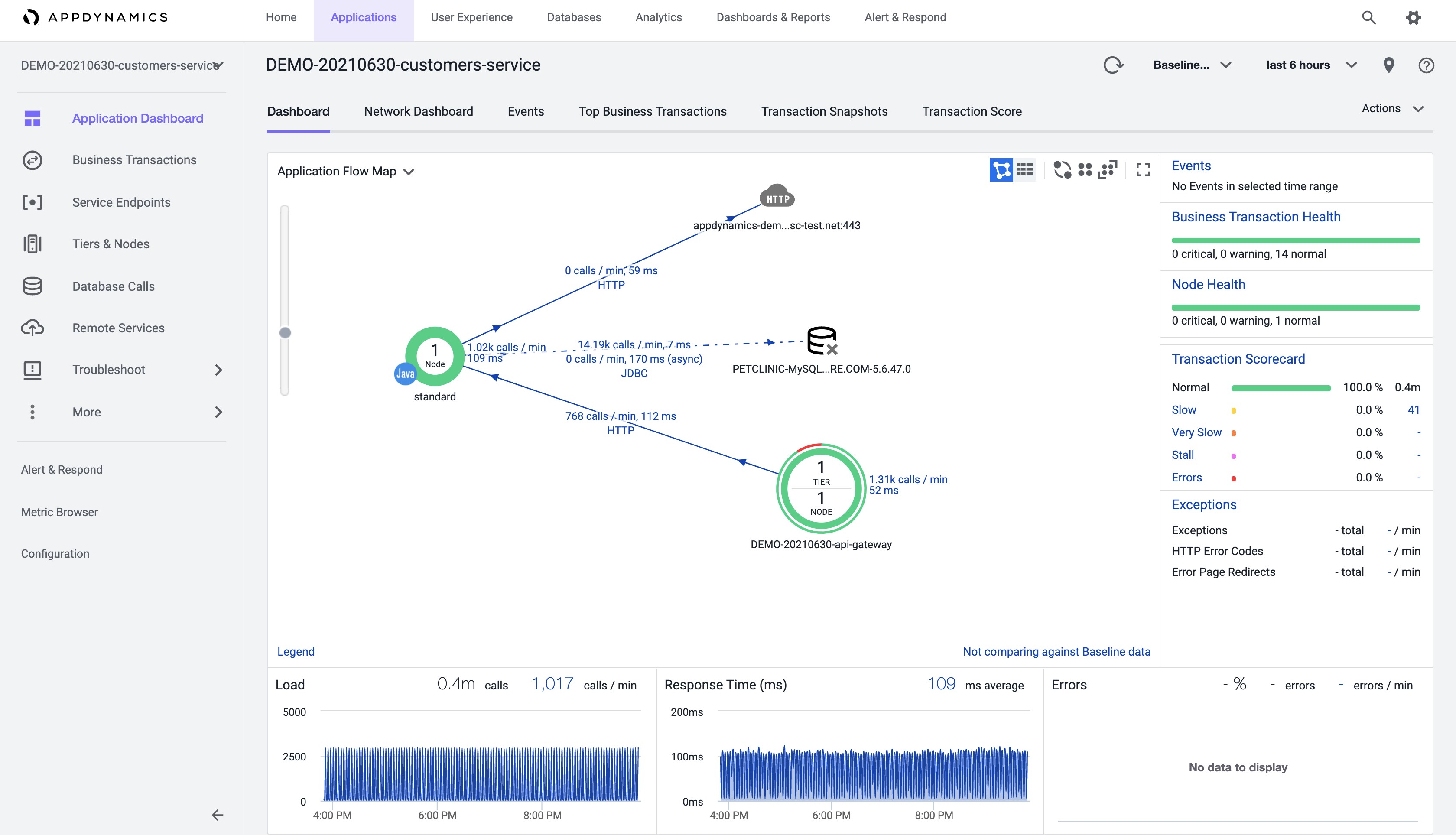Click the map pin location icon

coord(1388,65)
